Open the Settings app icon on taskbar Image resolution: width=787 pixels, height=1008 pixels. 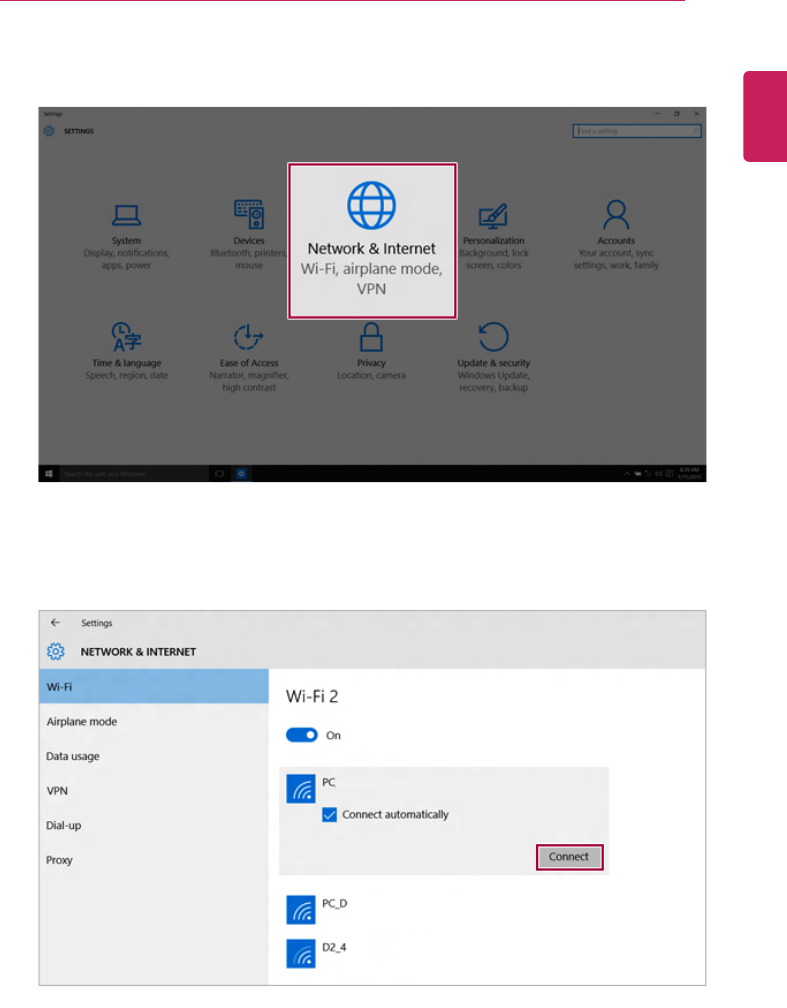click(241, 474)
